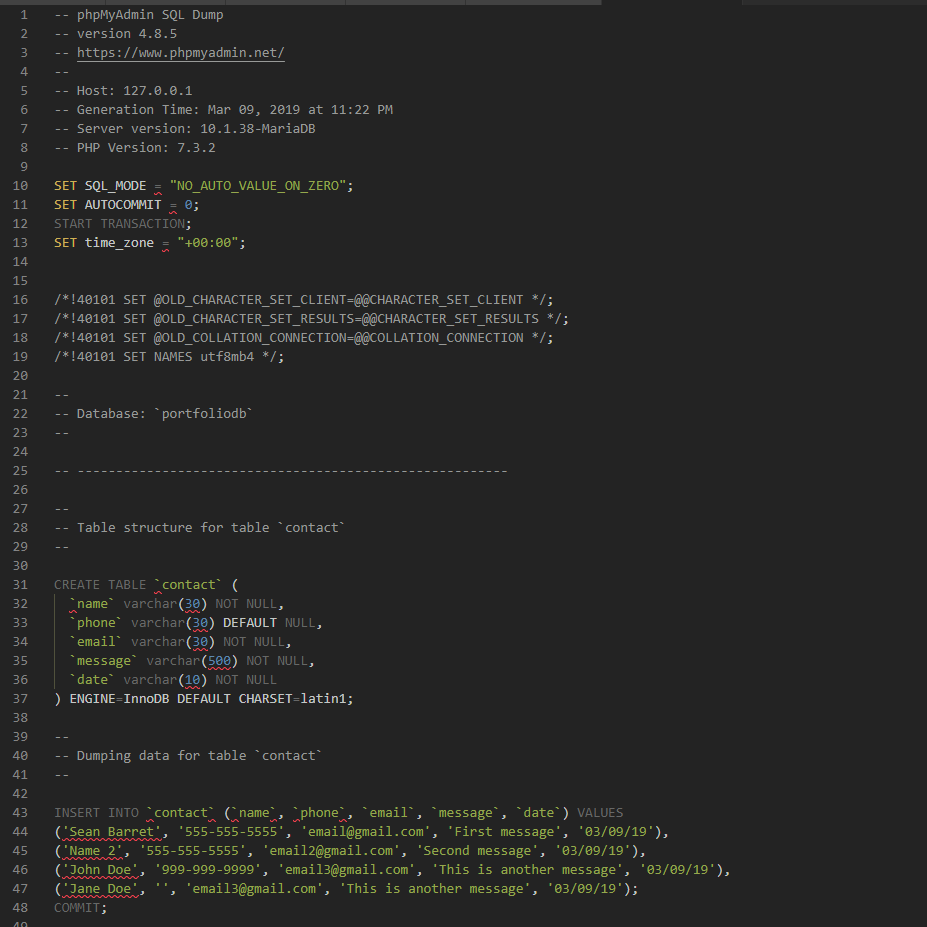Image resolution: width=927 pixels, height=927 pixels.
Task: Click the START TRANSACTION statement
Action: [122, 223]
